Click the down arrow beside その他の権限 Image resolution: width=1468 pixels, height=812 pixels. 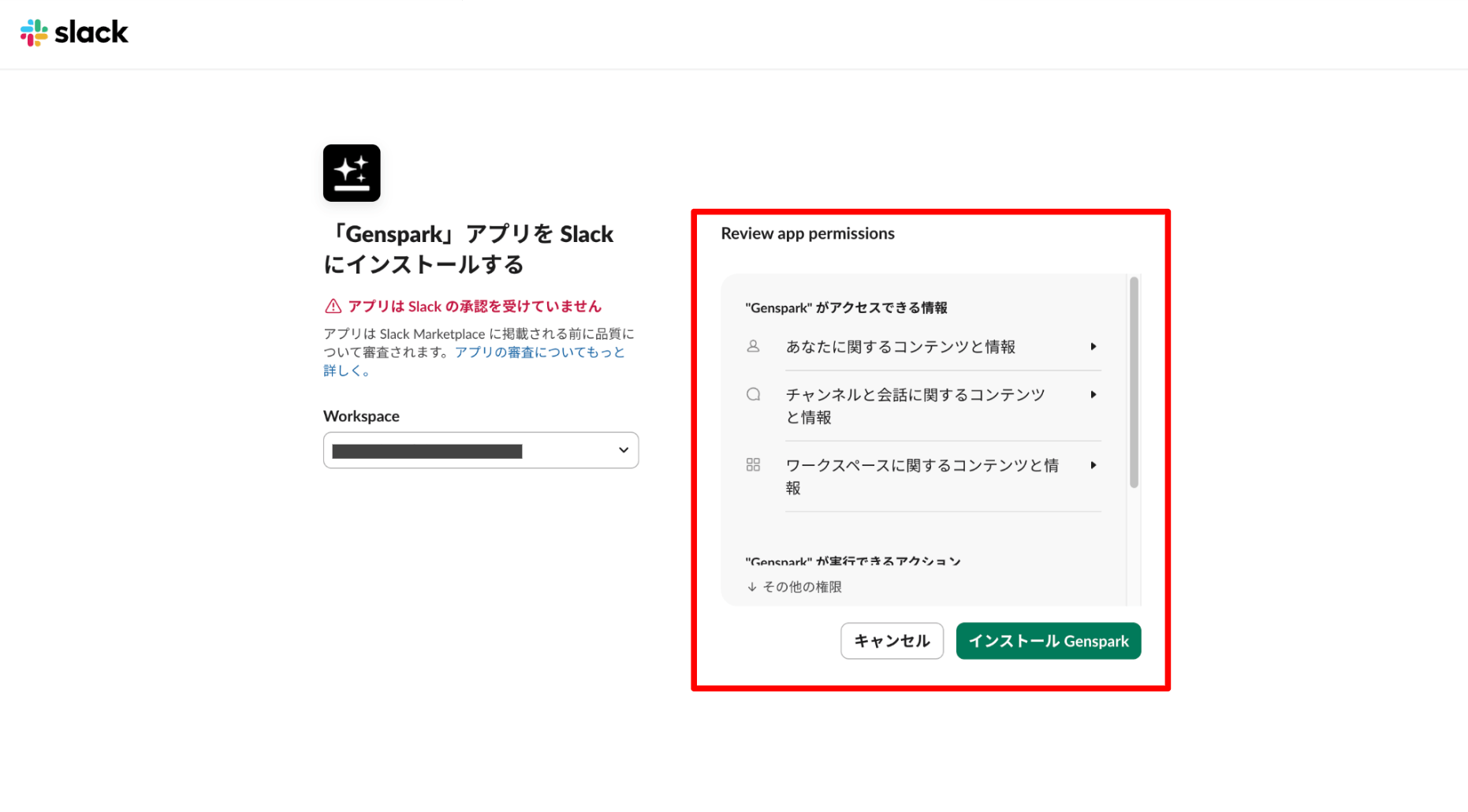(x=751, y=587)
